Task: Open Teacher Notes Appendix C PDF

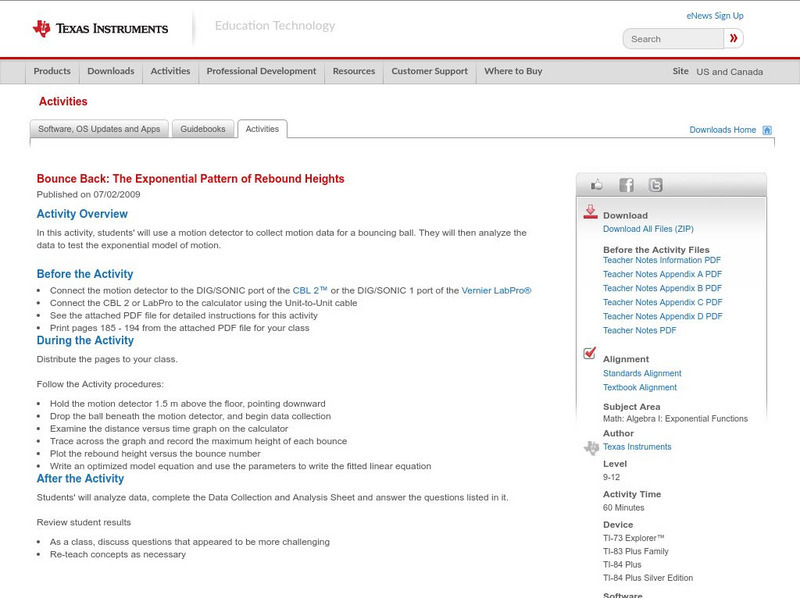Action: point(662,303)
